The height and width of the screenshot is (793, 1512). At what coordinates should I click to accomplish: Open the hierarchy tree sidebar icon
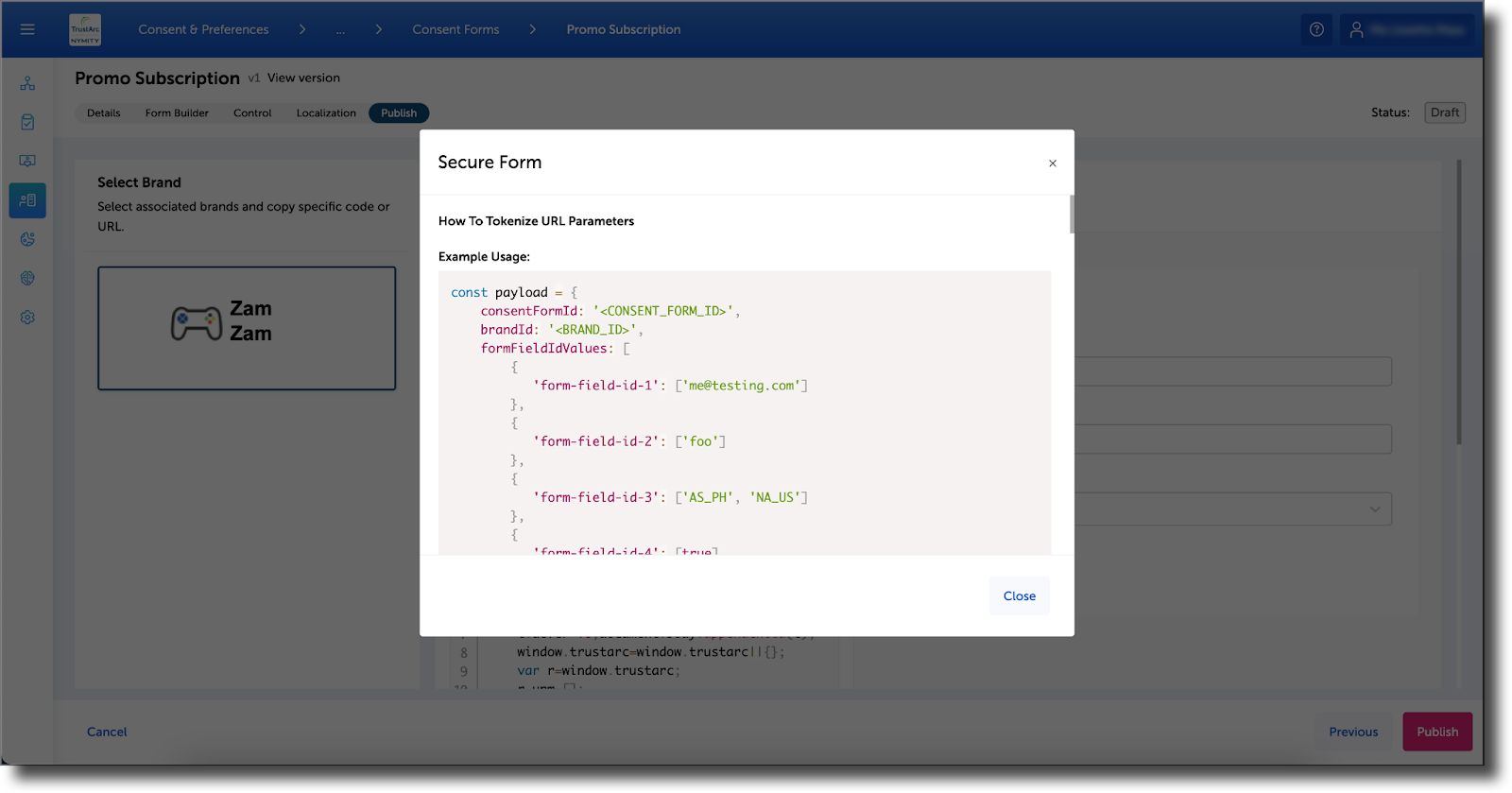tap(27, 83)
